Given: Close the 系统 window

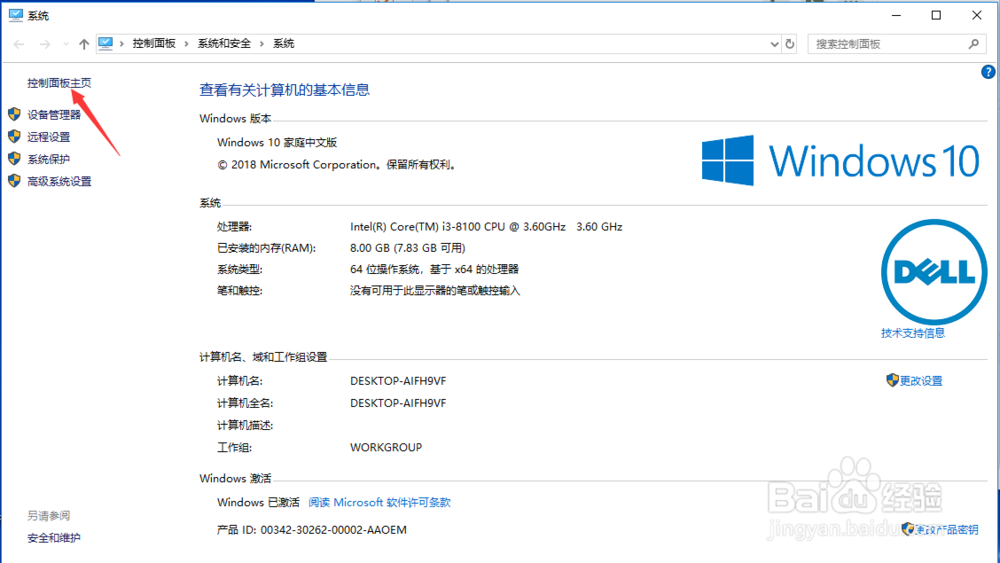Looking at the screenshot, I should tap(976, 15).
